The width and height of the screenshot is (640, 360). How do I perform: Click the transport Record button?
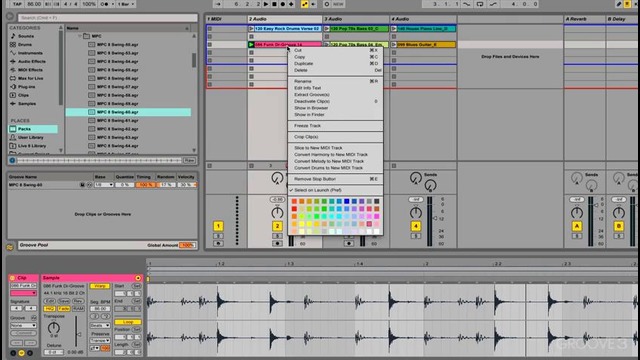pos(282,4)
